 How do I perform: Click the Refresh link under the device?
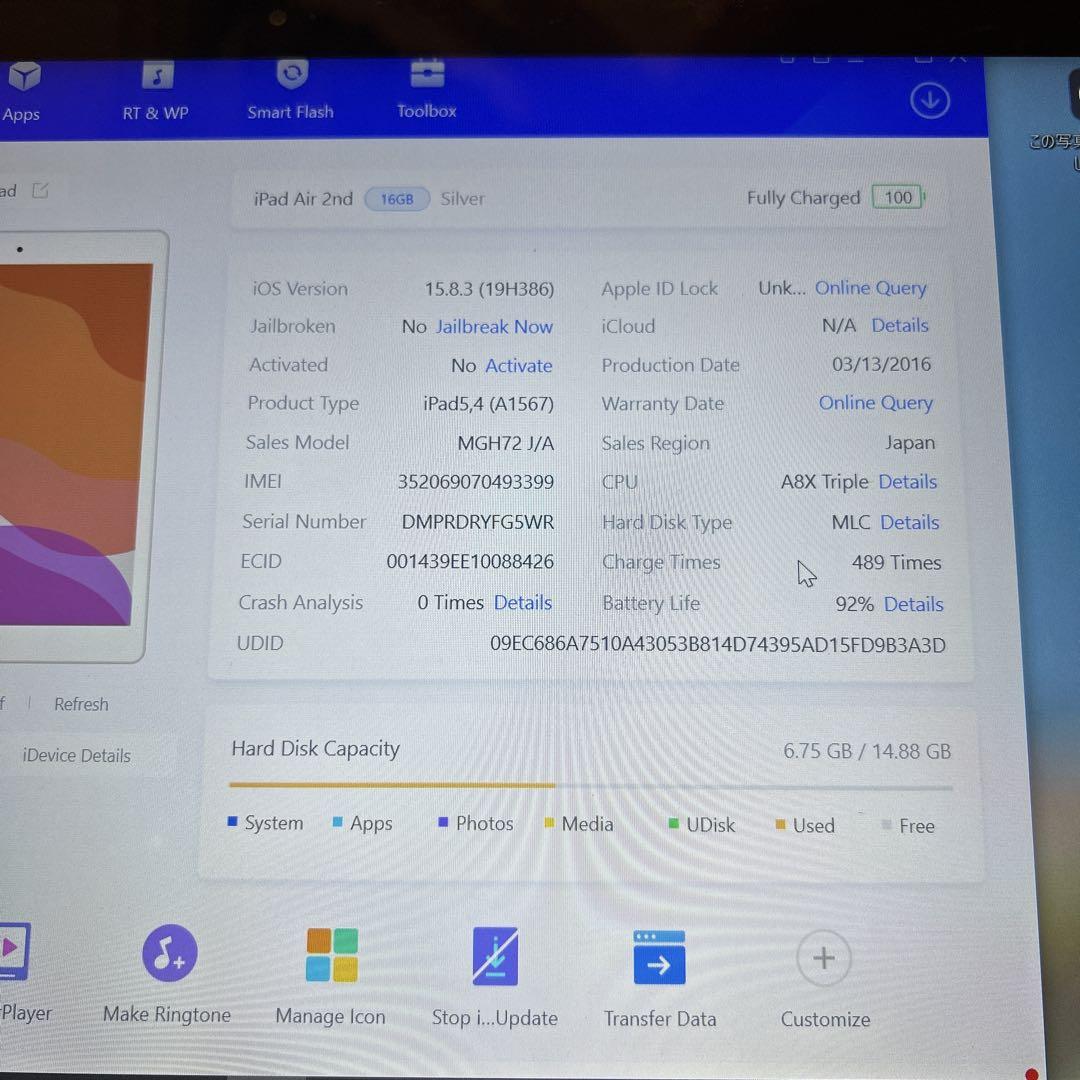point(81,704)
